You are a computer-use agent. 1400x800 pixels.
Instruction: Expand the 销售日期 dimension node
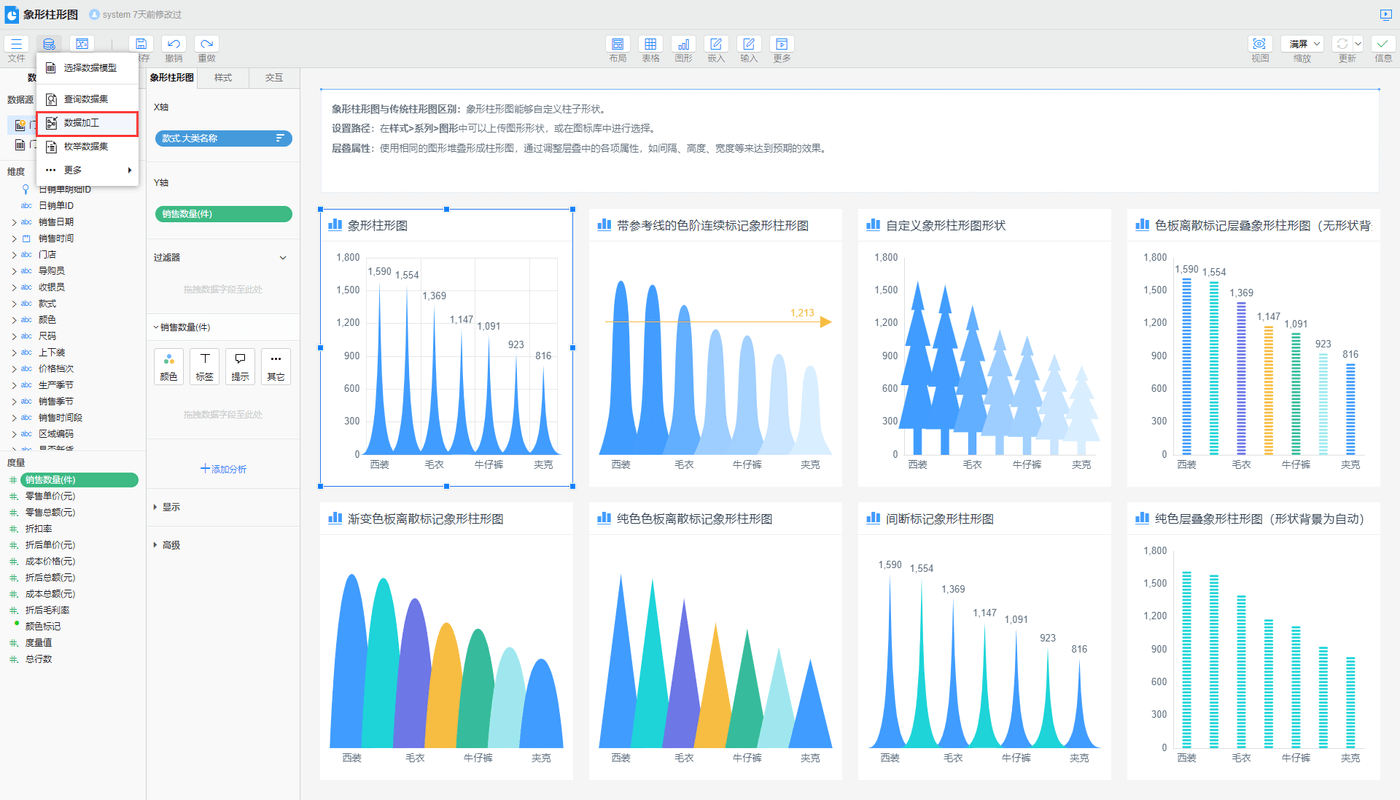(x=14, y=222)
